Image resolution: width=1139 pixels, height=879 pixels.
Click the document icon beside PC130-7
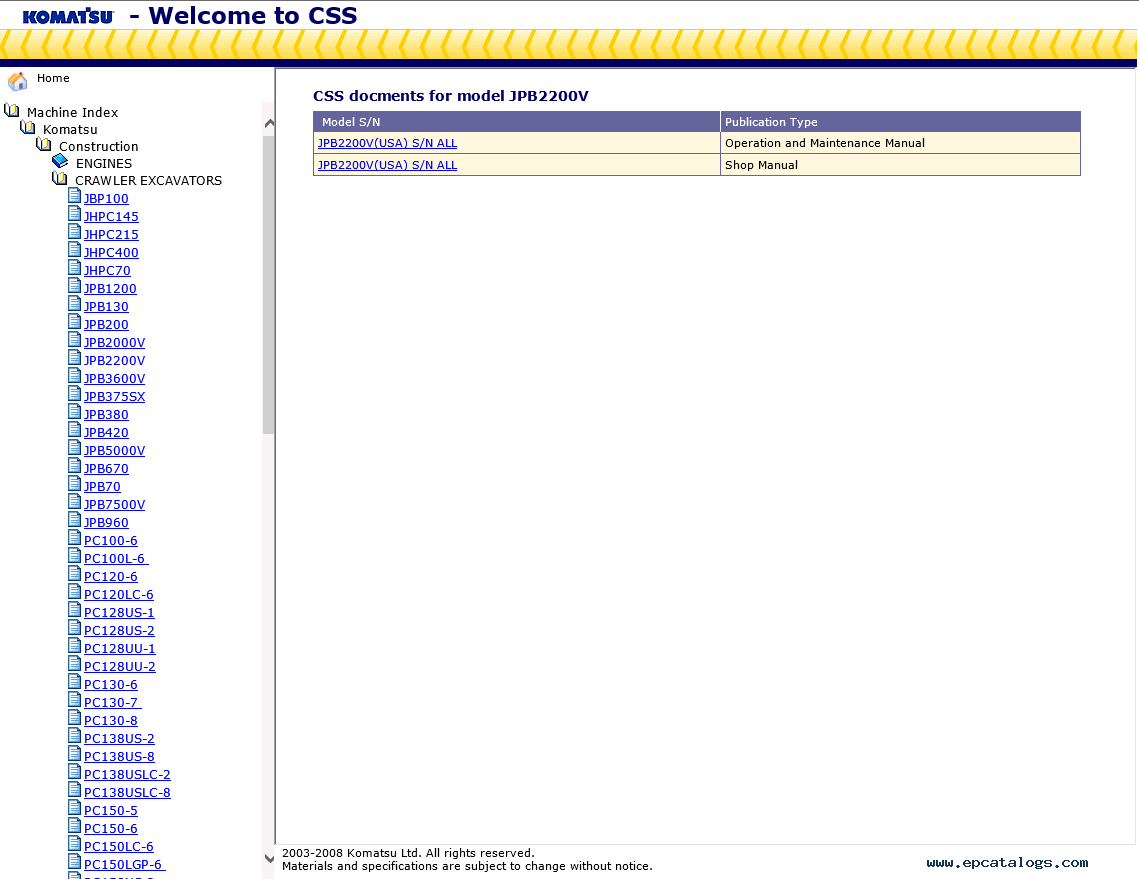coord(74,700)
